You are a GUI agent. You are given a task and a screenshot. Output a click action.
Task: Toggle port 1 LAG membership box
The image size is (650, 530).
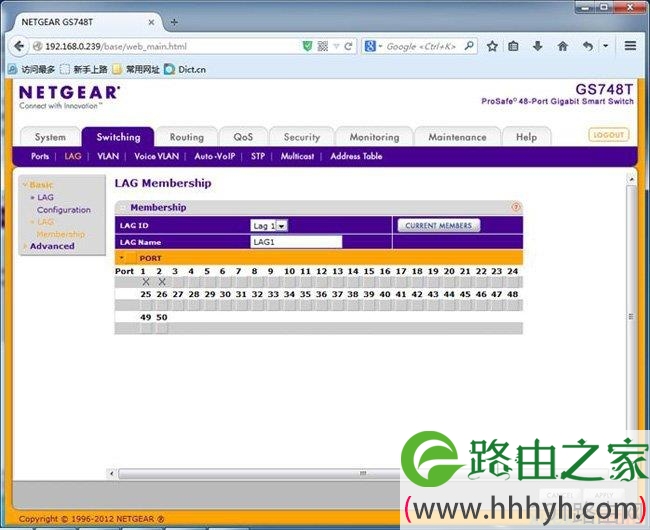click(x=146, y=282)
